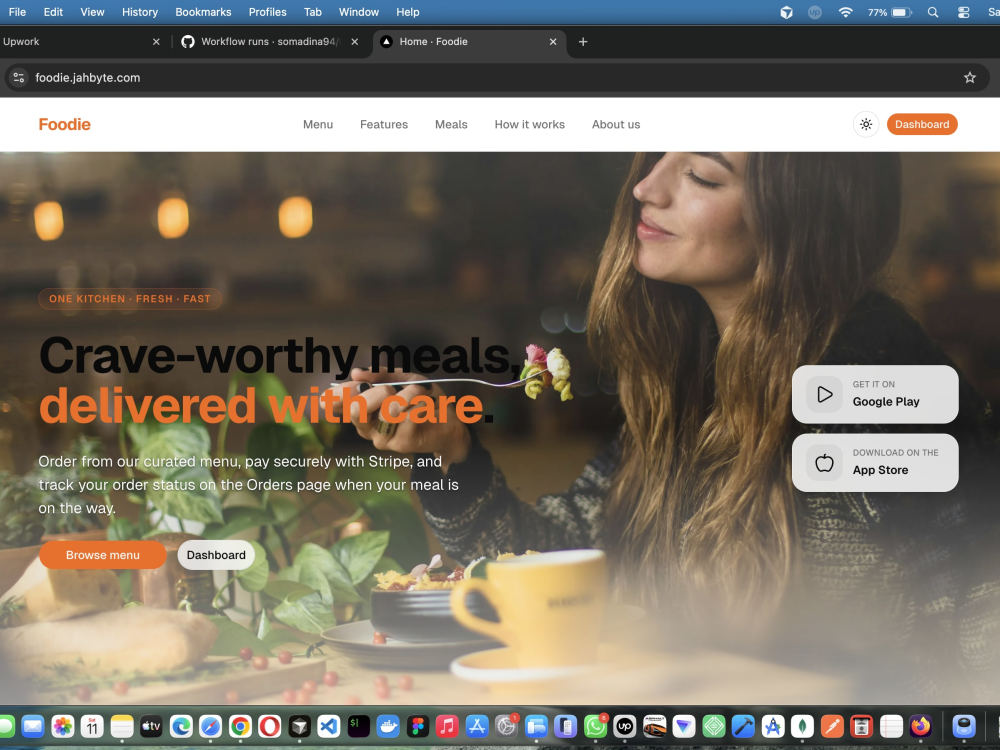Open System Settings from the dock
This screenshot has height=750, width=1000.
coord(506,726)
